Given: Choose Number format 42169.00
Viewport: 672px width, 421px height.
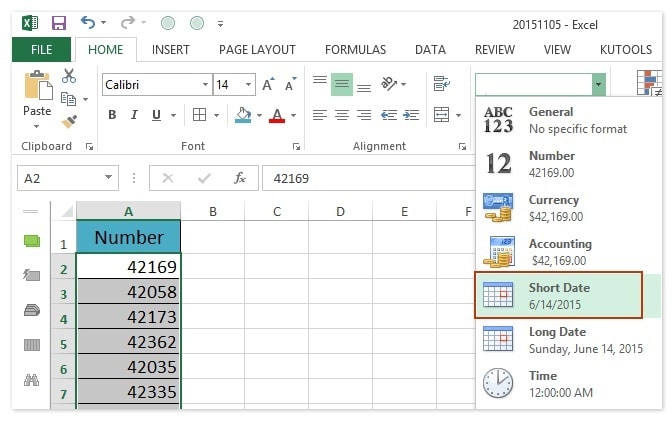Looking at the screenshot, I should tap(568, 164).
